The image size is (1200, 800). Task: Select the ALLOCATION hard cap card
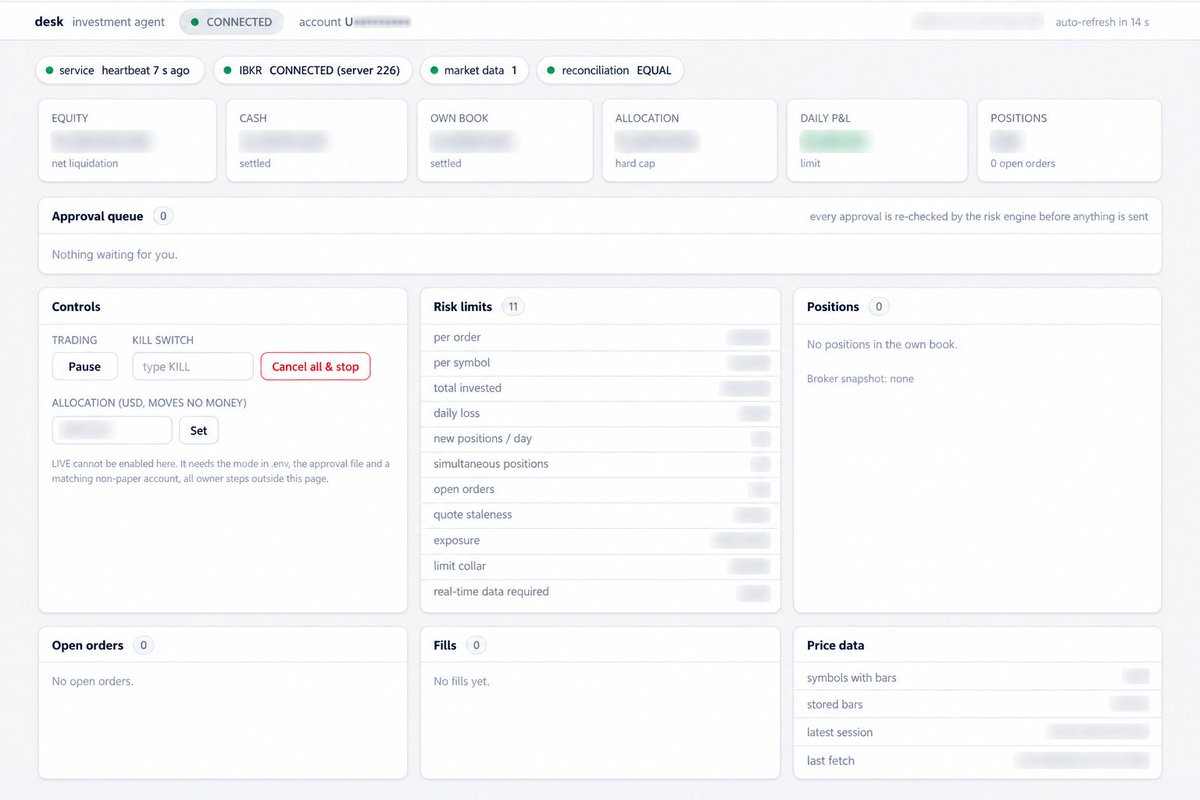690,140
